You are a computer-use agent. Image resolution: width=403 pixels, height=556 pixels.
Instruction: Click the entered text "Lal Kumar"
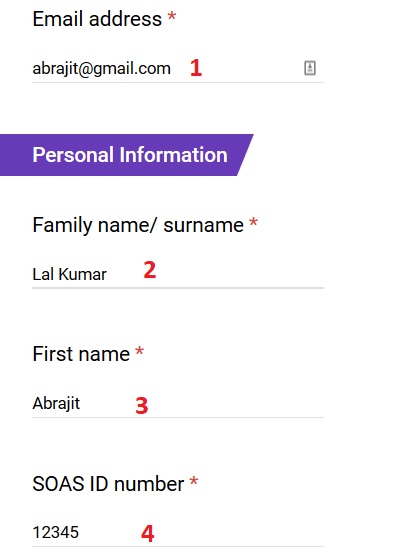tap(69, 274)
